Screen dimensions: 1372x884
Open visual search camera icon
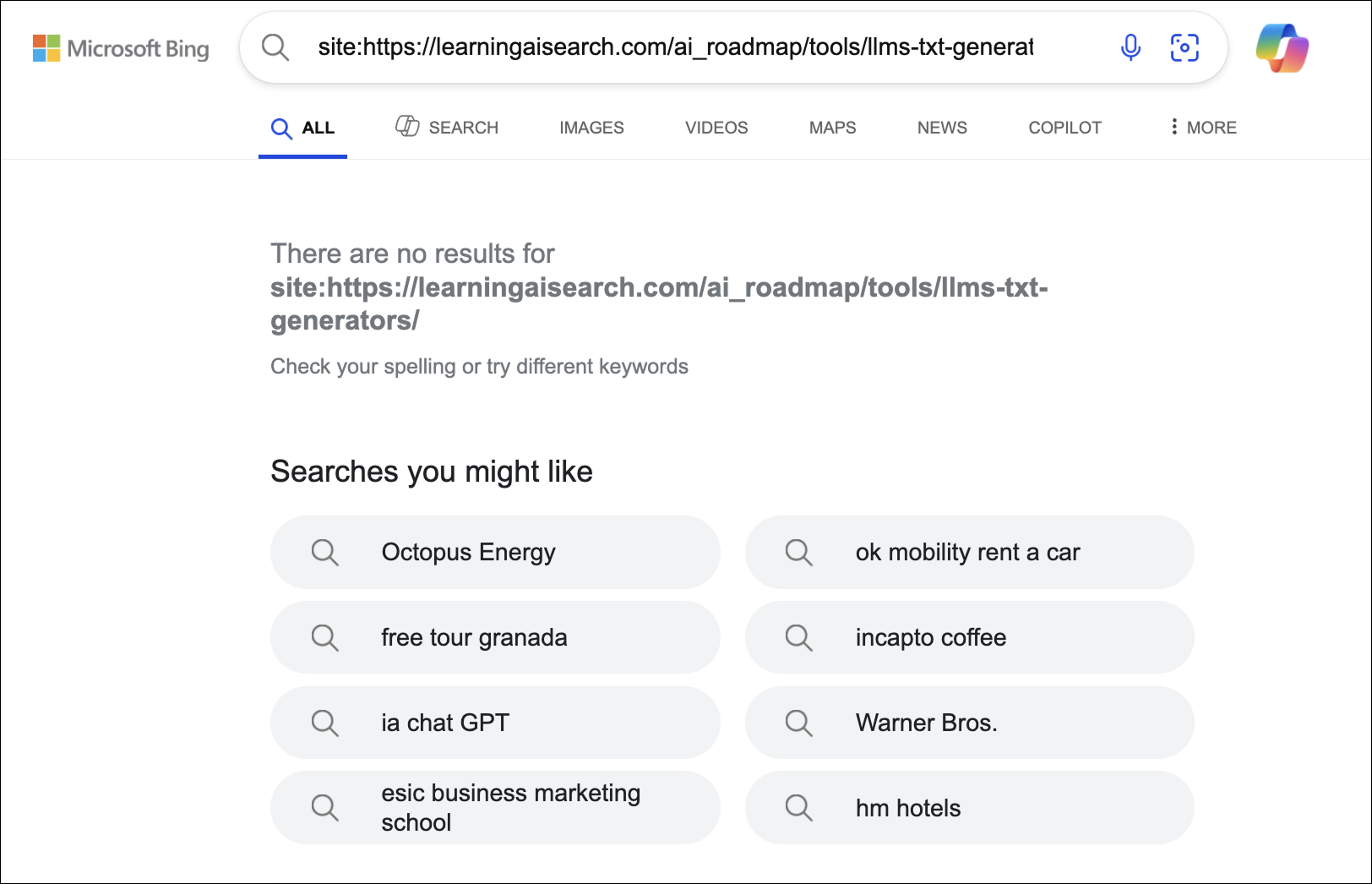pos(1184,47)
